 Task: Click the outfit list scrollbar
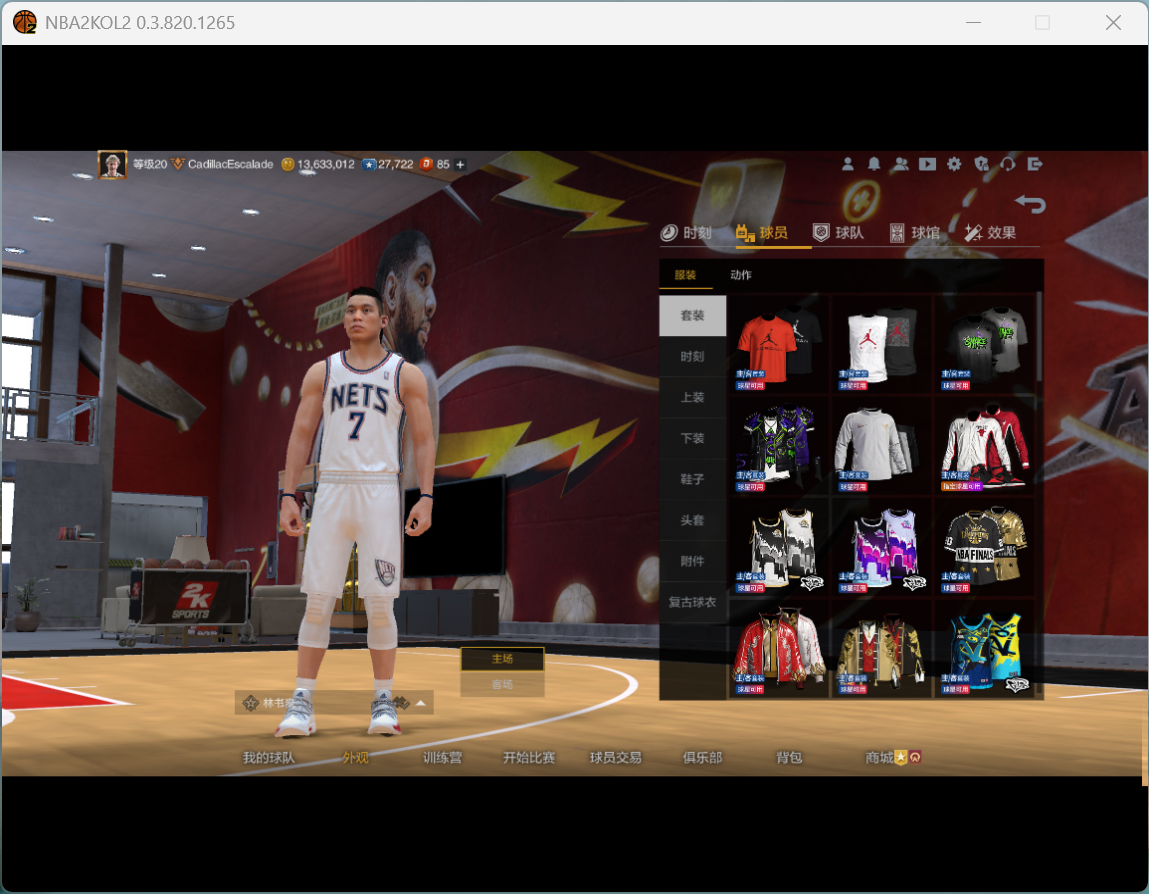pyautogui.click(x=1039, y=337)
